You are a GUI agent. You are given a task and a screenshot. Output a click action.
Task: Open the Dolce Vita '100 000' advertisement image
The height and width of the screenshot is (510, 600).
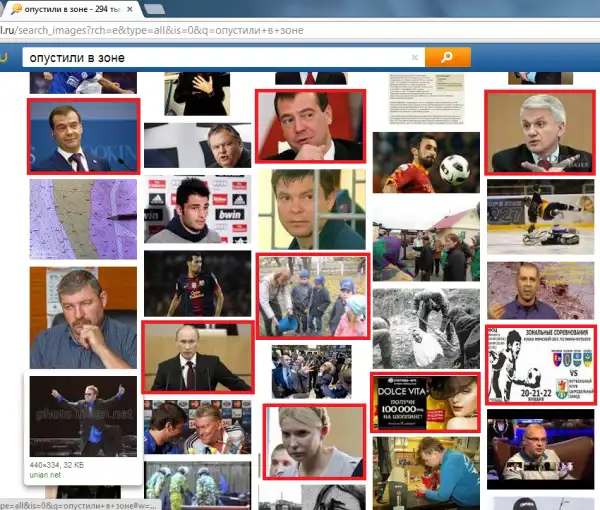[425, 402]
